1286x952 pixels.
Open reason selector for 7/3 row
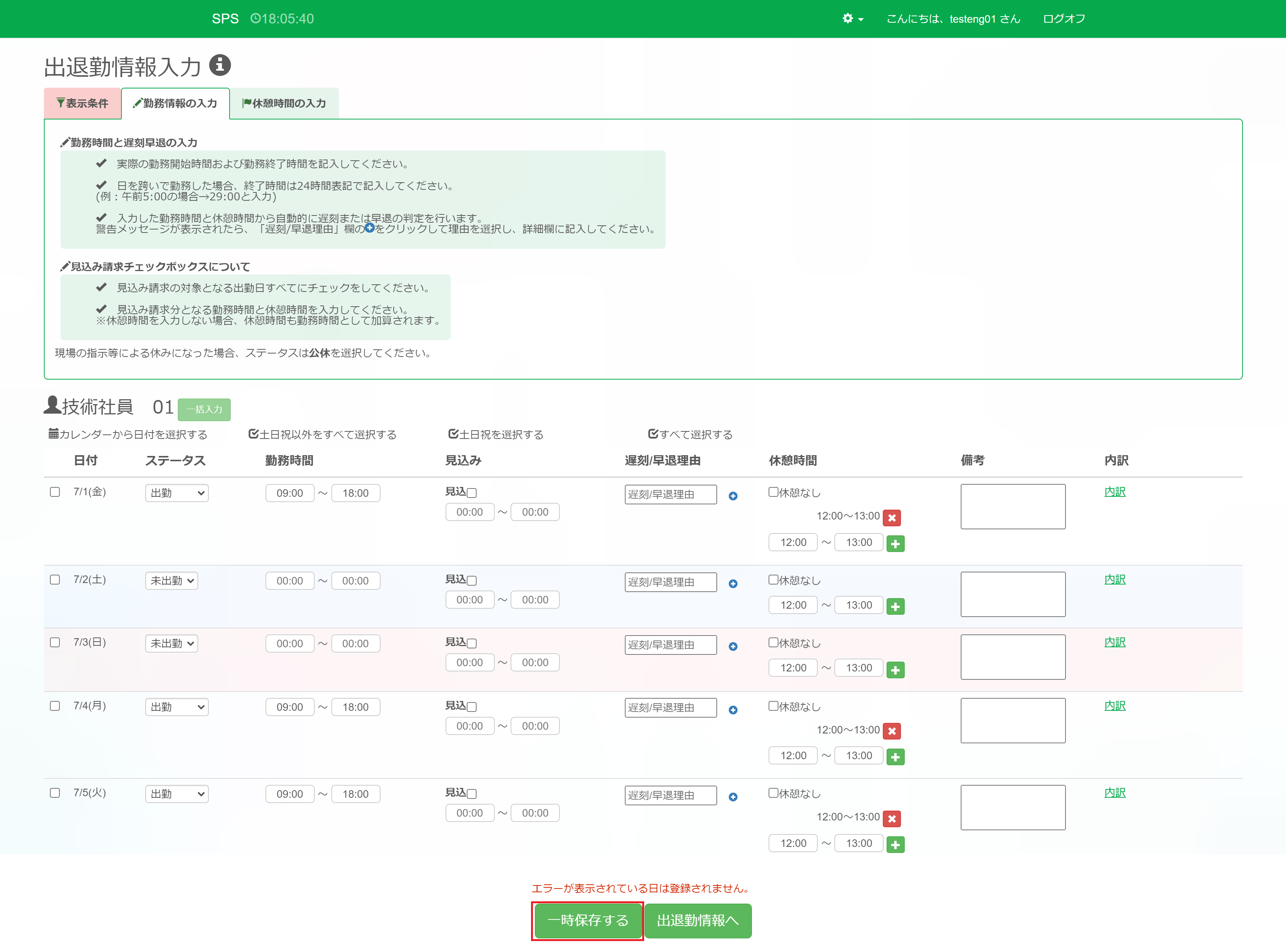pos(733,647)
